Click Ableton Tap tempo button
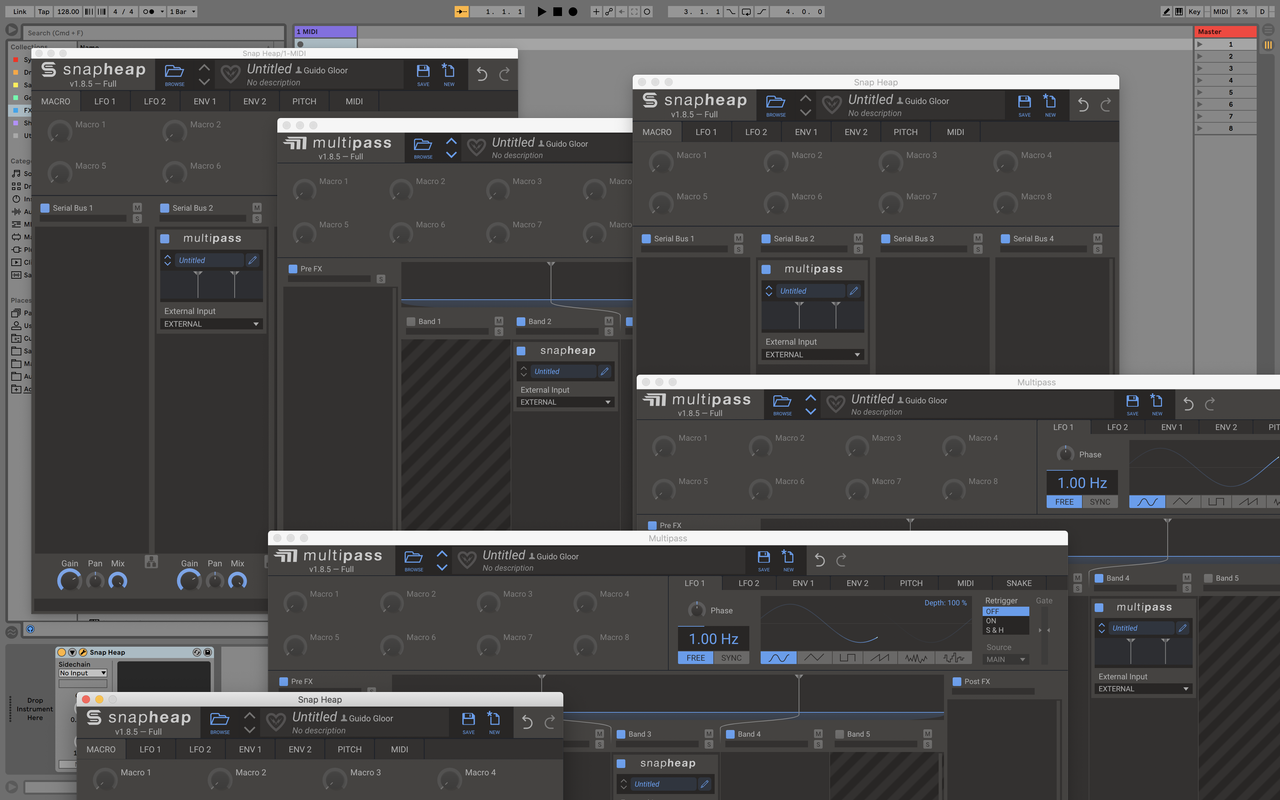This screenshot has height=800, width=1280. (43, 11)
